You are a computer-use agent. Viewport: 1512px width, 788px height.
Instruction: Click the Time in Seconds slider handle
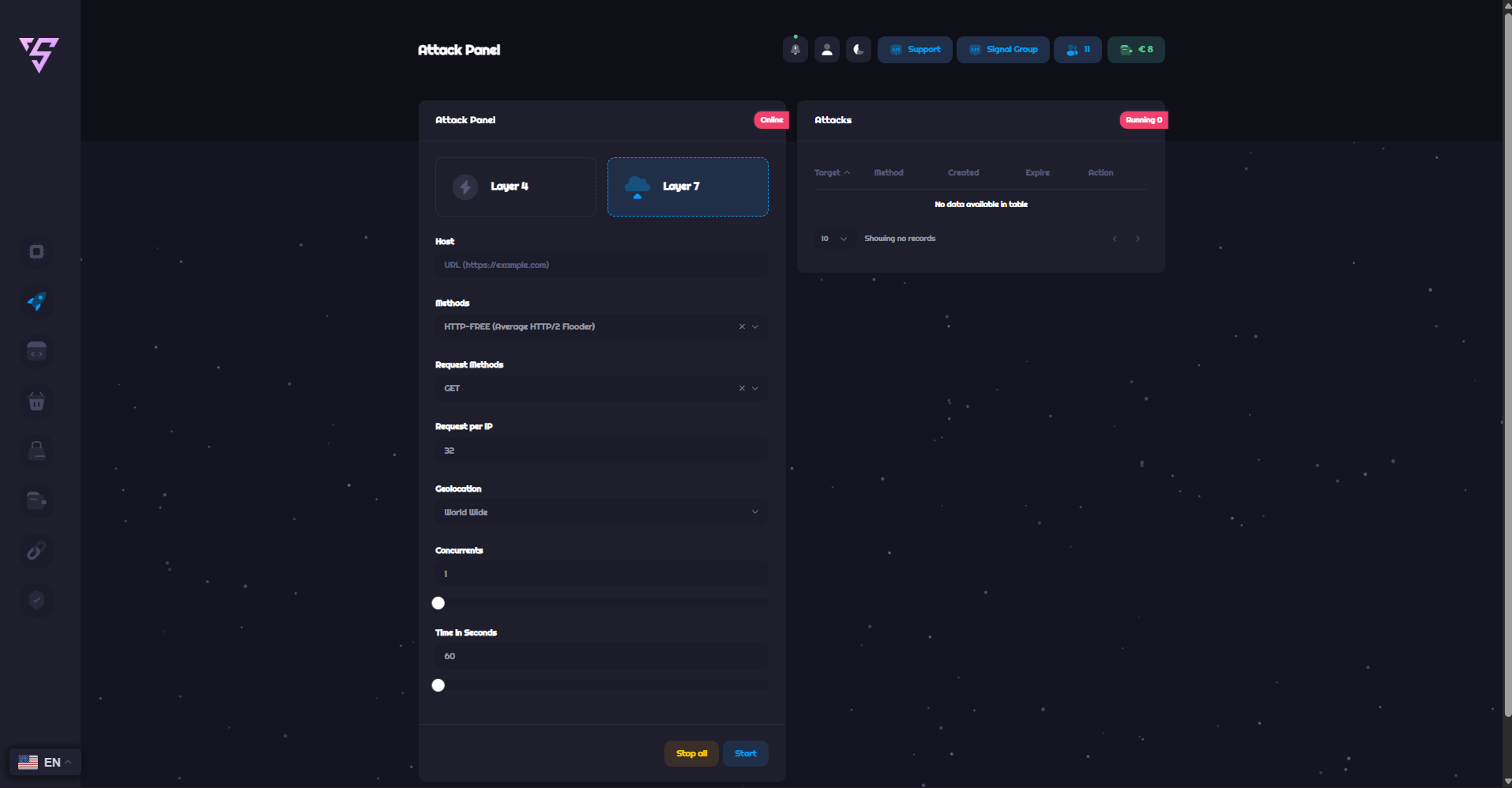tap(438, 685)
